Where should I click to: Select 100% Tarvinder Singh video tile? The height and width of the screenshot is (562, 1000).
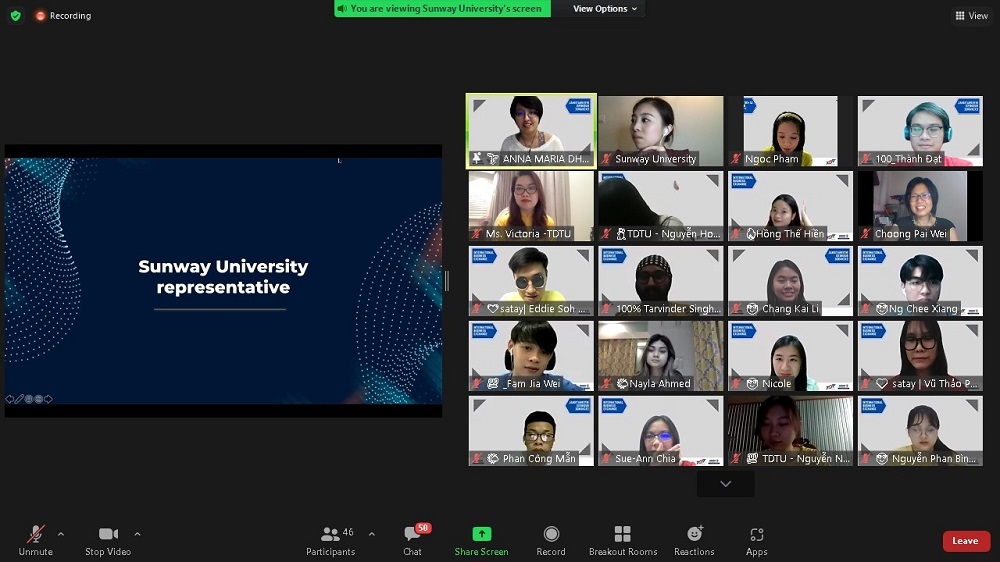pos(661,281)
